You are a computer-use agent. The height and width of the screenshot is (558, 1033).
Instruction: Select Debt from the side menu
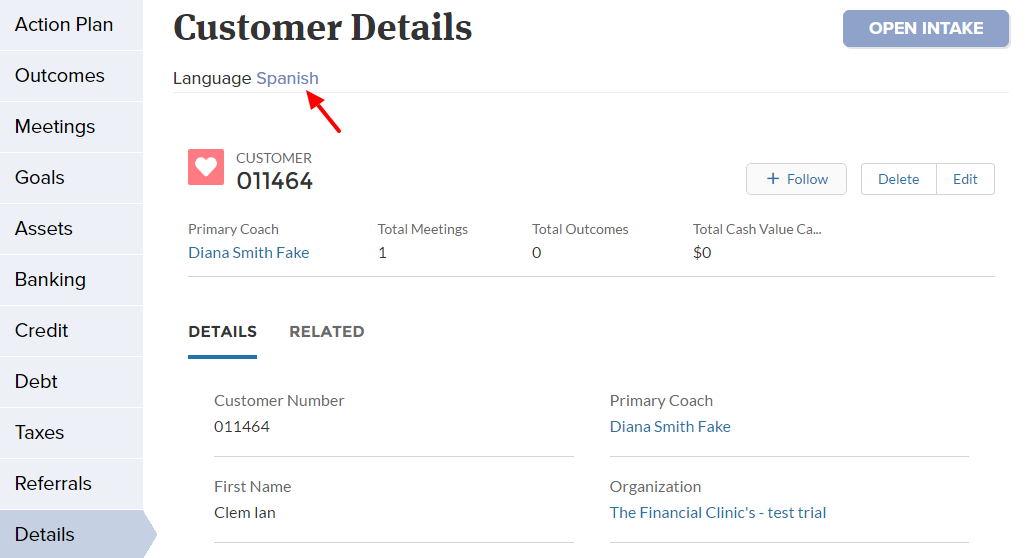coord(71,381)
